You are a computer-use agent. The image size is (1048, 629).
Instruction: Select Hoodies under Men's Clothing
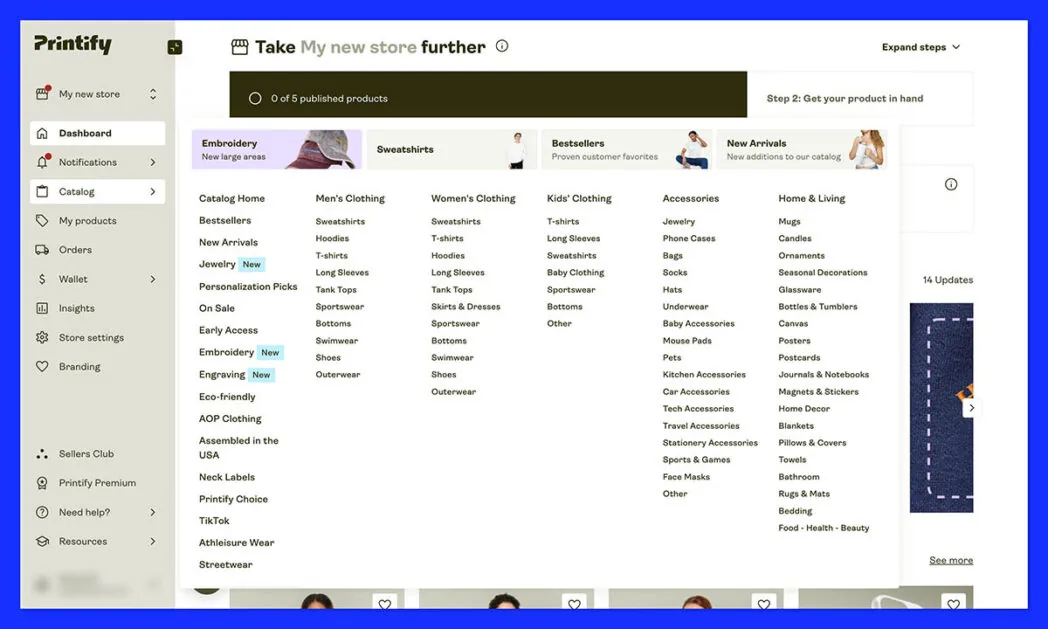click(x=332, y=239)
